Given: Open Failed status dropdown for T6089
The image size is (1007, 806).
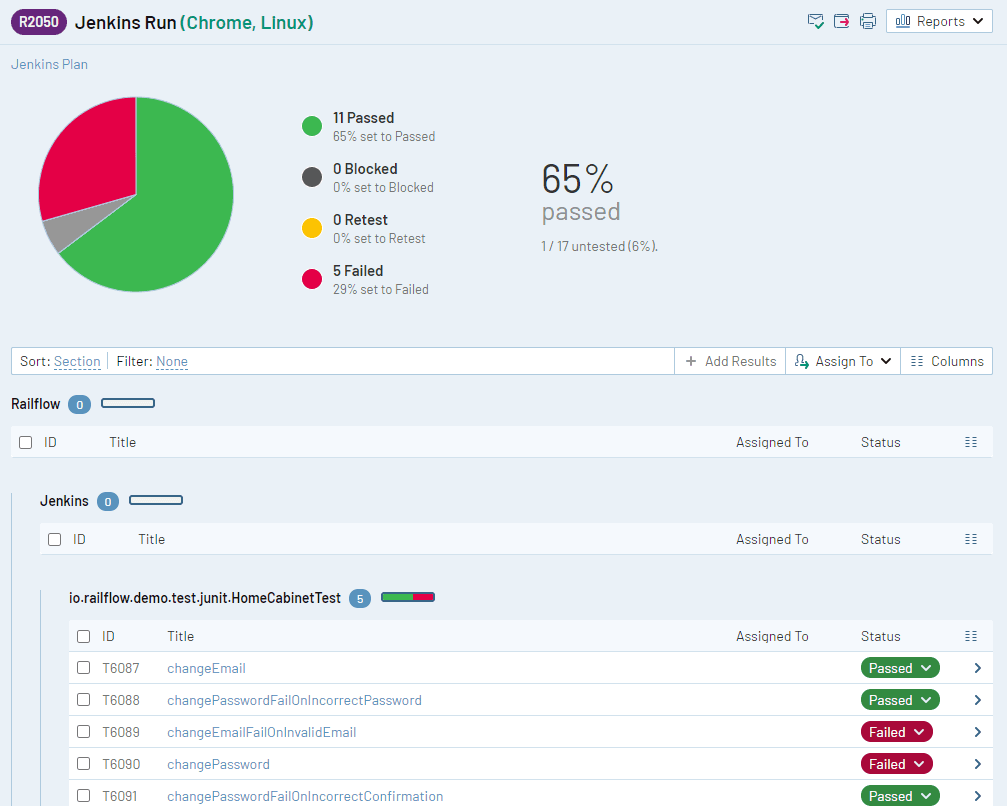Looking at the screenshot, I should coord(897,732).
